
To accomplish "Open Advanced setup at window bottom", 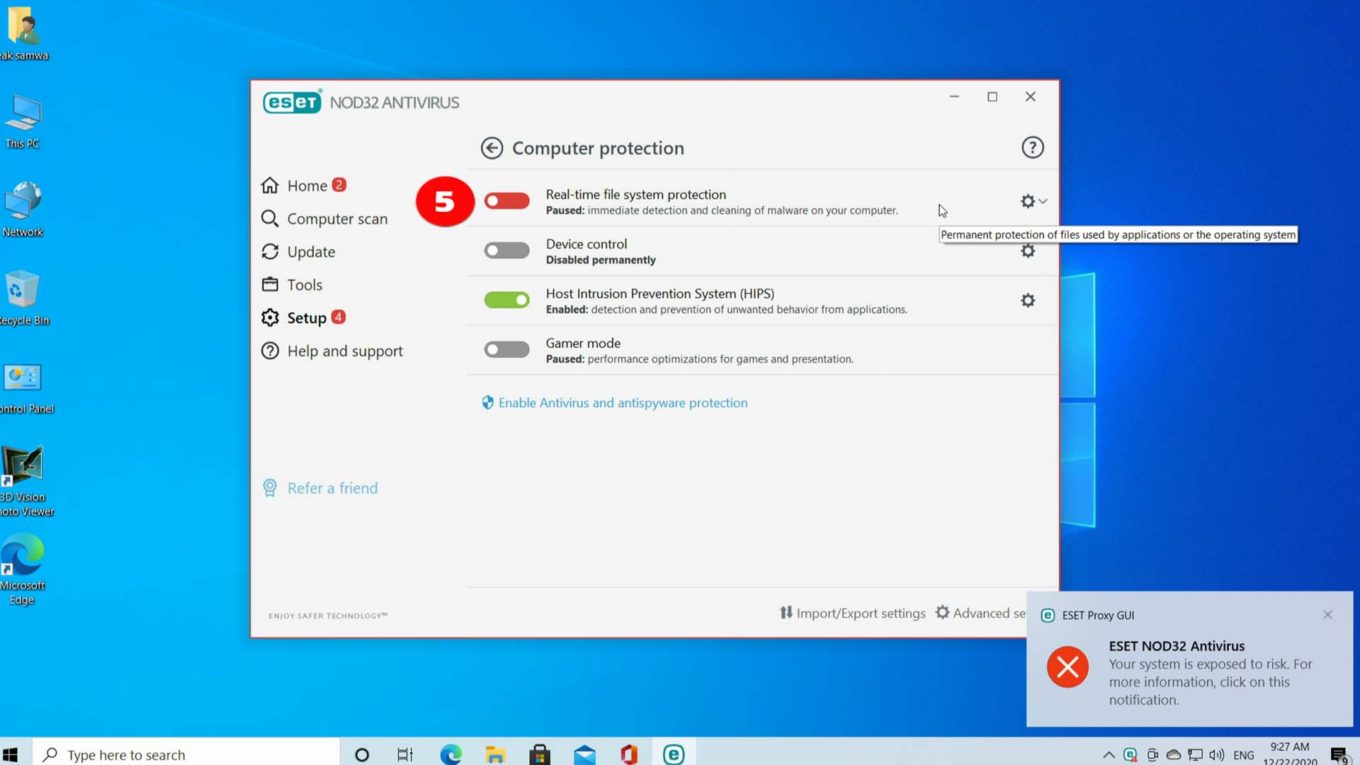I will pos(980,613).
